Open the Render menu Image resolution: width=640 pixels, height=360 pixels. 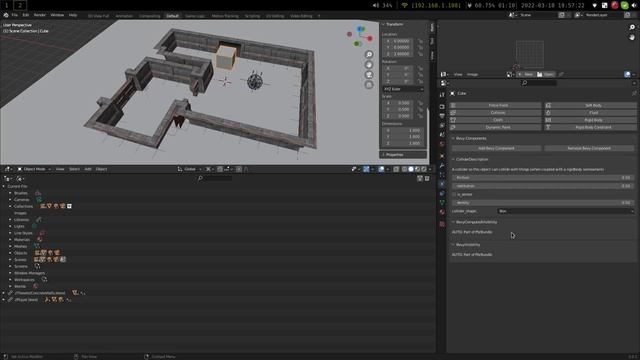tap(40, 15)
